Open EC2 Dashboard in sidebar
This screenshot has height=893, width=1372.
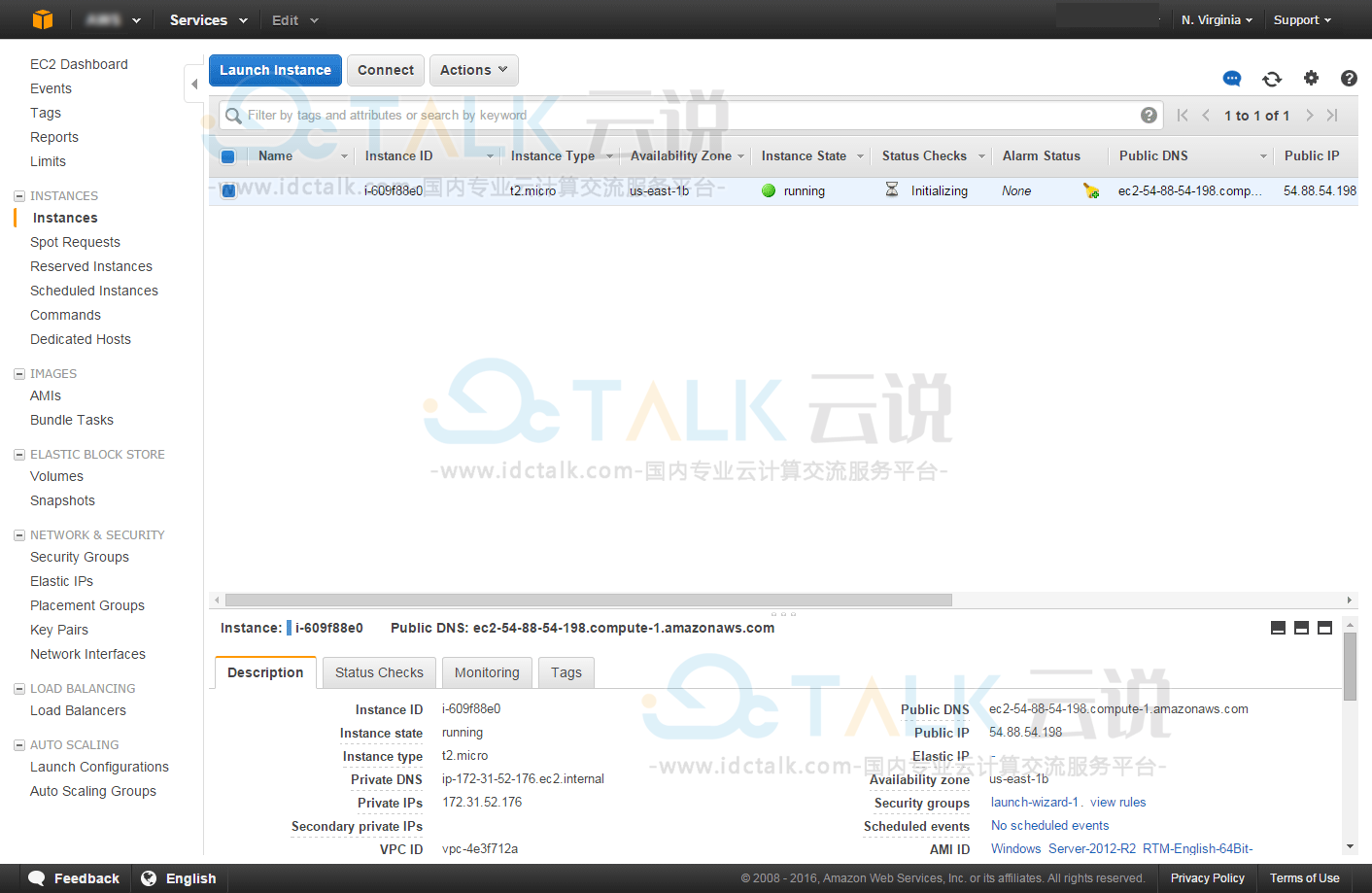click(x=79, y=65)
